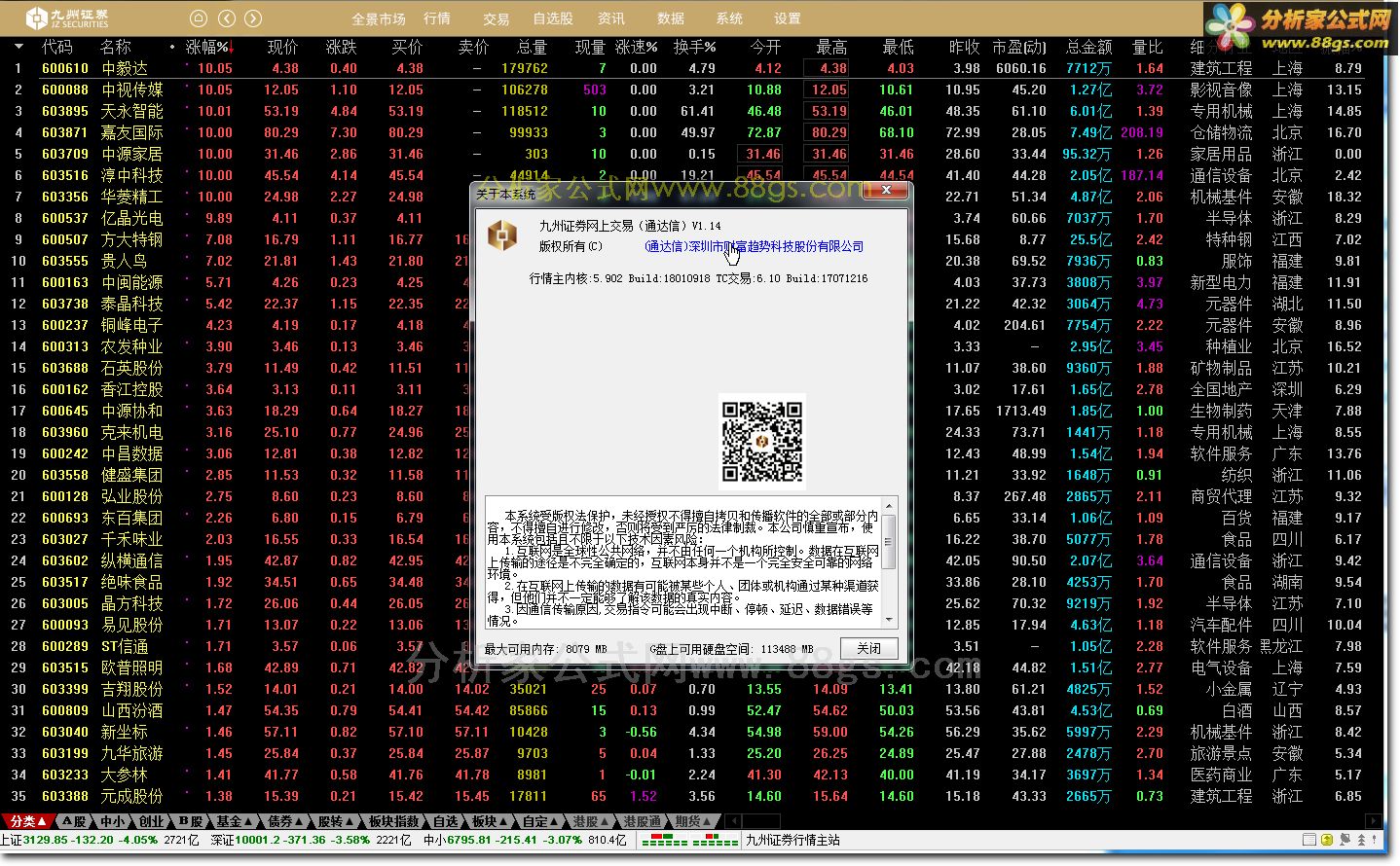Go to home using the house icon
The height and width of the screenshot is (866, 1400).
pos(198,18)
